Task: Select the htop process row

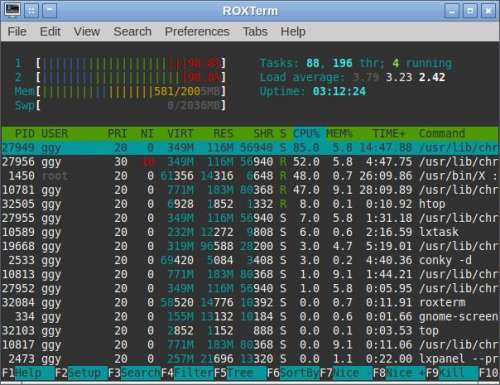Action: coord(250,204)
